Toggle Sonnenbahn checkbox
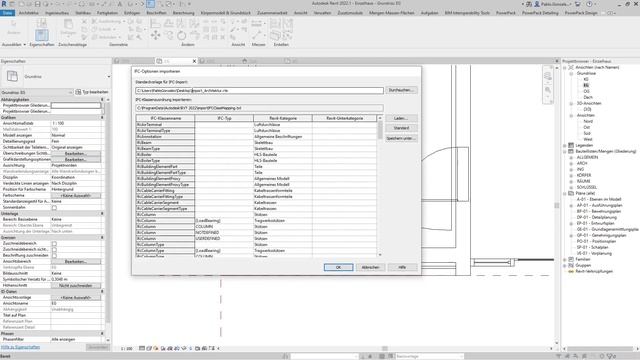 (54, 208)
